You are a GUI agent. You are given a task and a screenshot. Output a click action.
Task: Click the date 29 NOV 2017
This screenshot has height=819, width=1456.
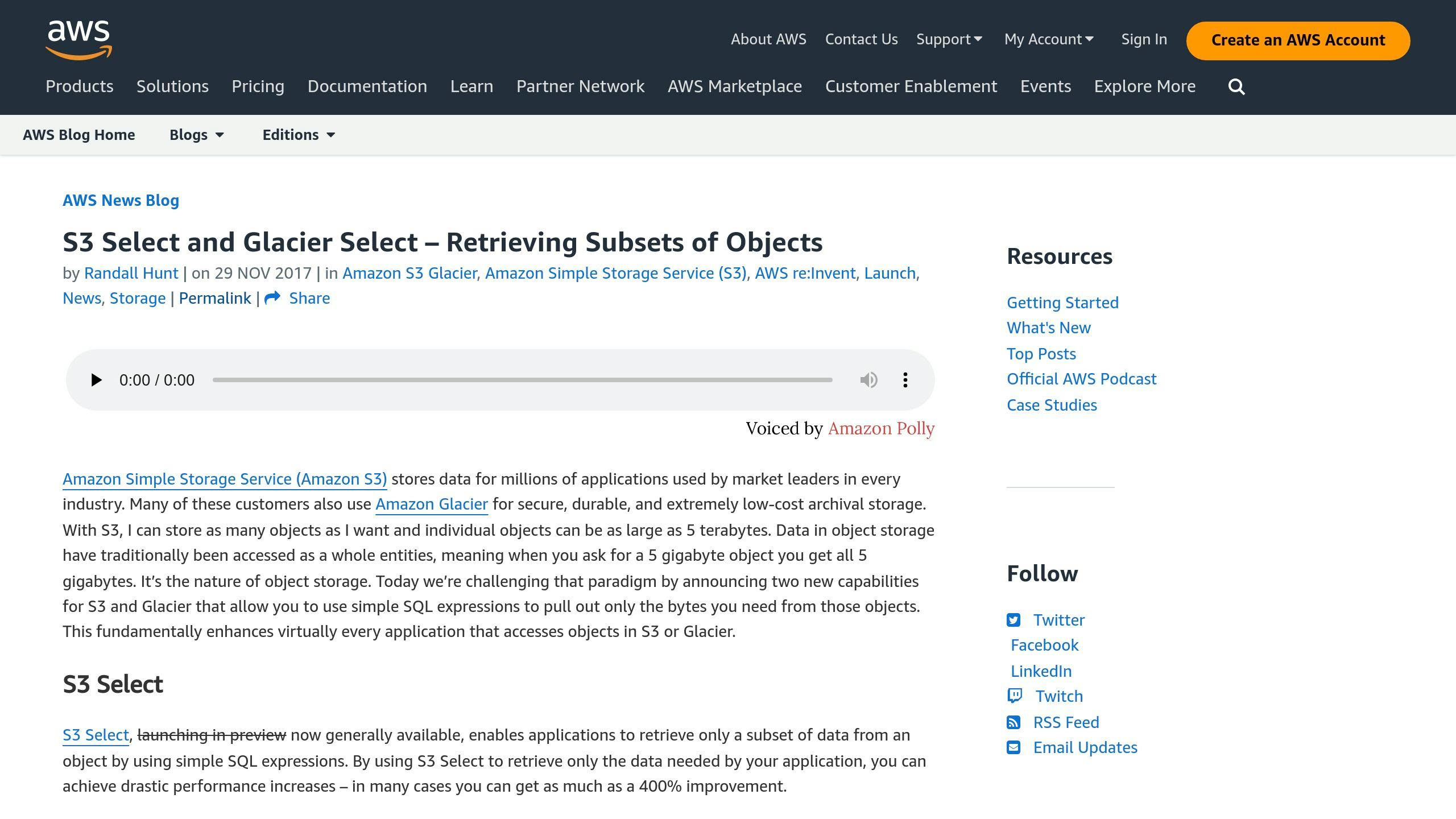(x=263, y=273)
